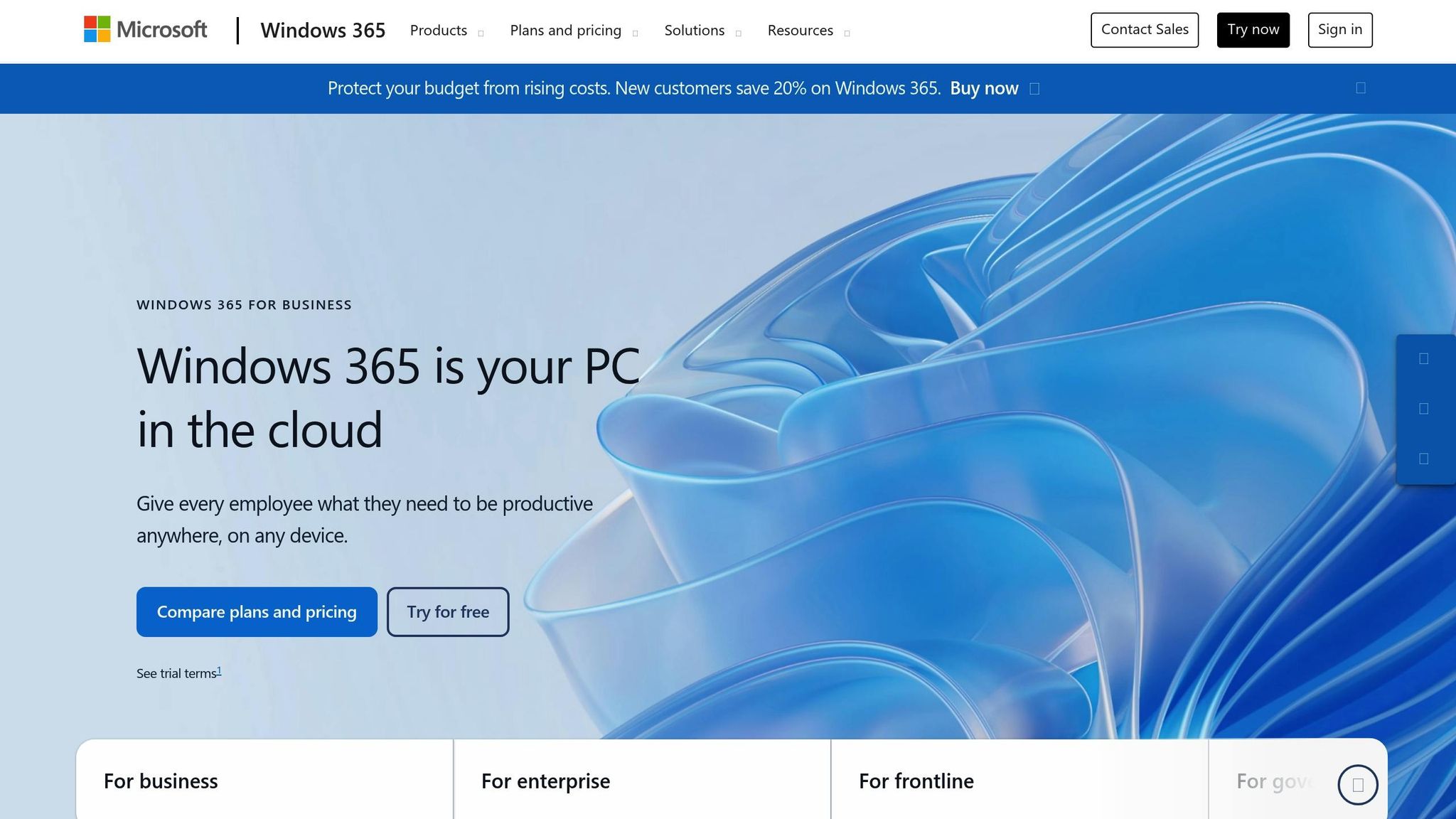Screen dimensions: 1456x819
Task: Select the For business tab
Action: point(264,780)
